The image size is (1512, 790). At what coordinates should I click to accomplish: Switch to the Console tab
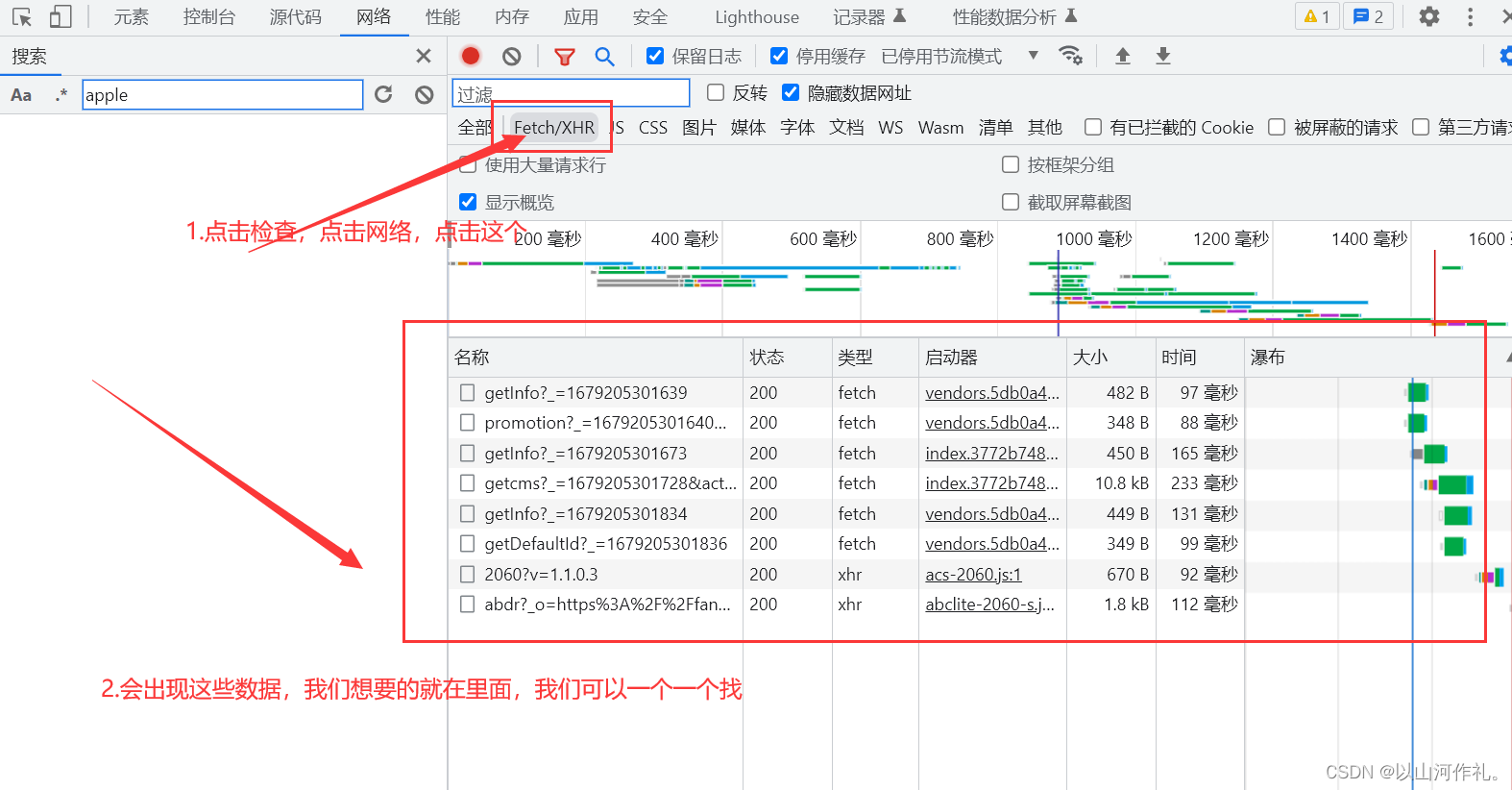pyautogui.click(x=208, y=17)
